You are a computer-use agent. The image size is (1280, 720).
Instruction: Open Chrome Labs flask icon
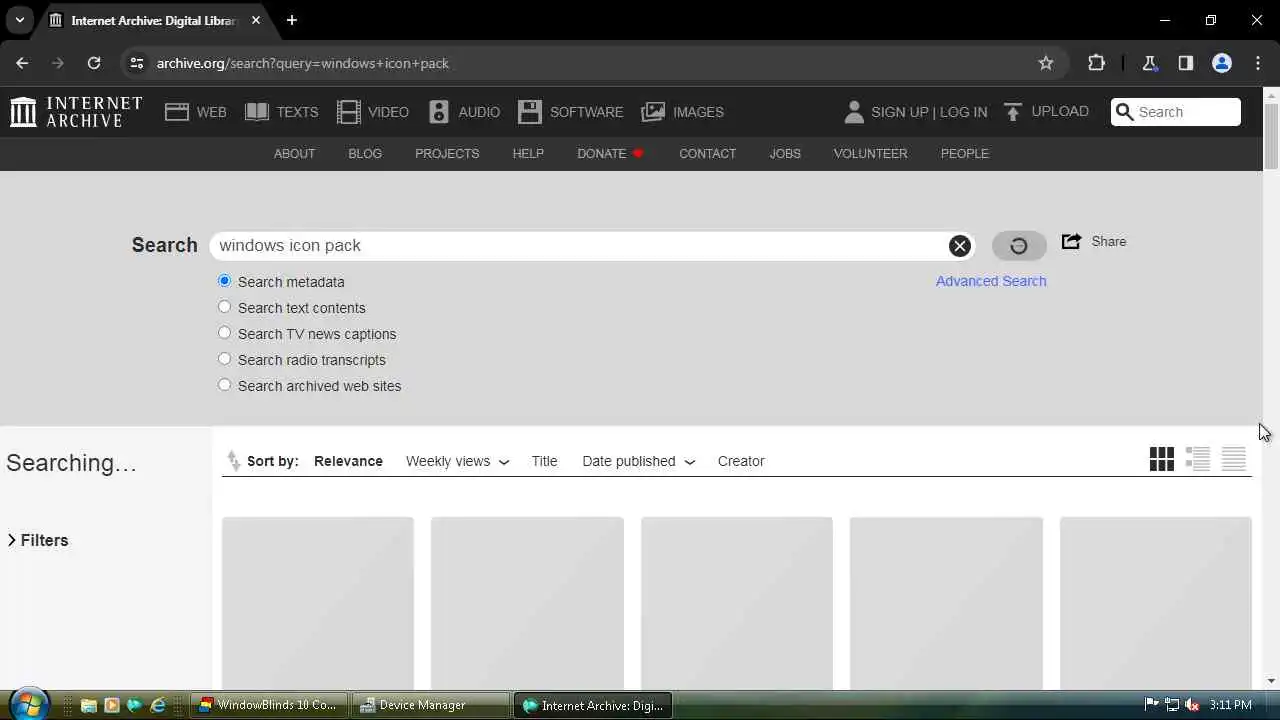(x=1150, y=63)
